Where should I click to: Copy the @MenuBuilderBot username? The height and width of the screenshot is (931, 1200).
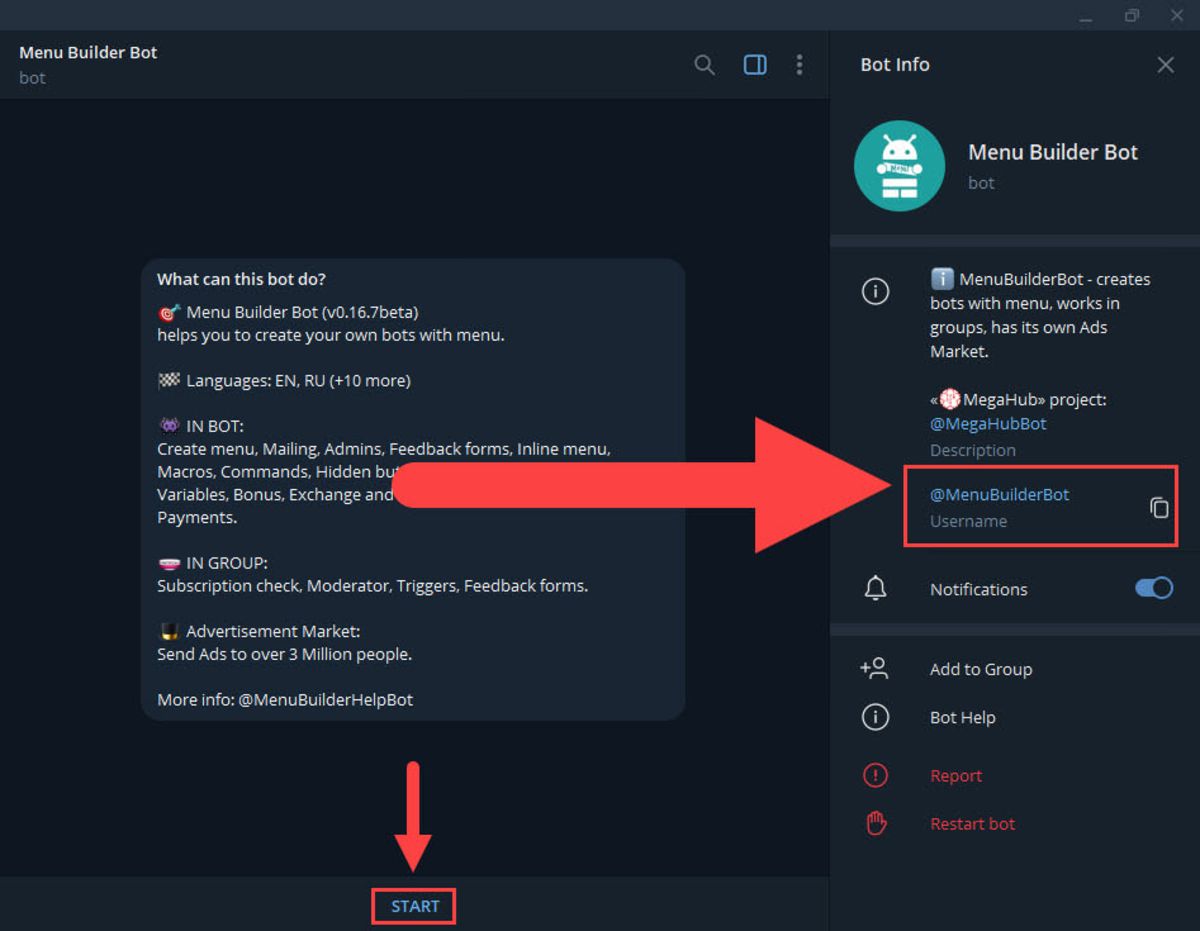click(x=1159, y=508)
